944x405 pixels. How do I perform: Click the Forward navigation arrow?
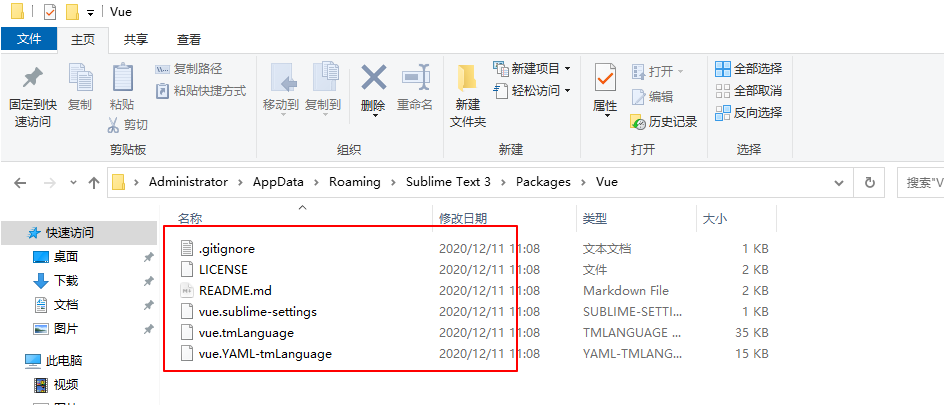51,183
